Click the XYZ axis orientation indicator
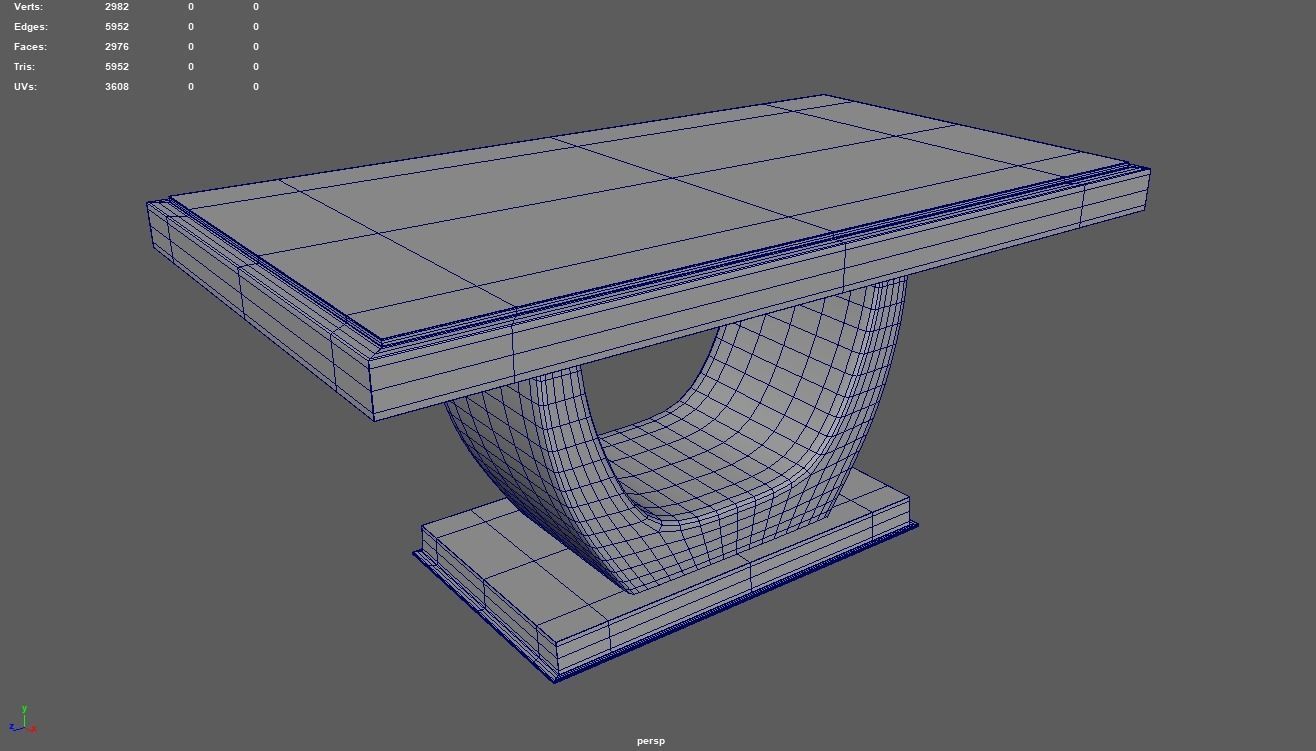This screenshot has height=751, width=1316. point(23,720)
